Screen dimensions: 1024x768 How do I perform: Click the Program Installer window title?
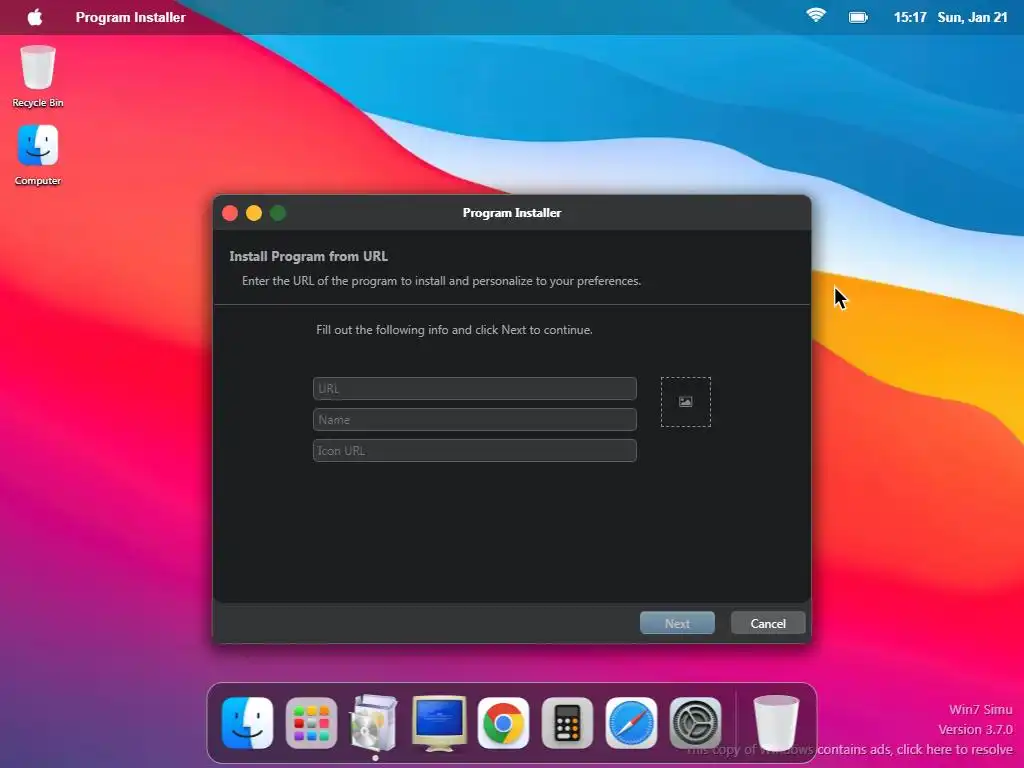coord(512,213)
